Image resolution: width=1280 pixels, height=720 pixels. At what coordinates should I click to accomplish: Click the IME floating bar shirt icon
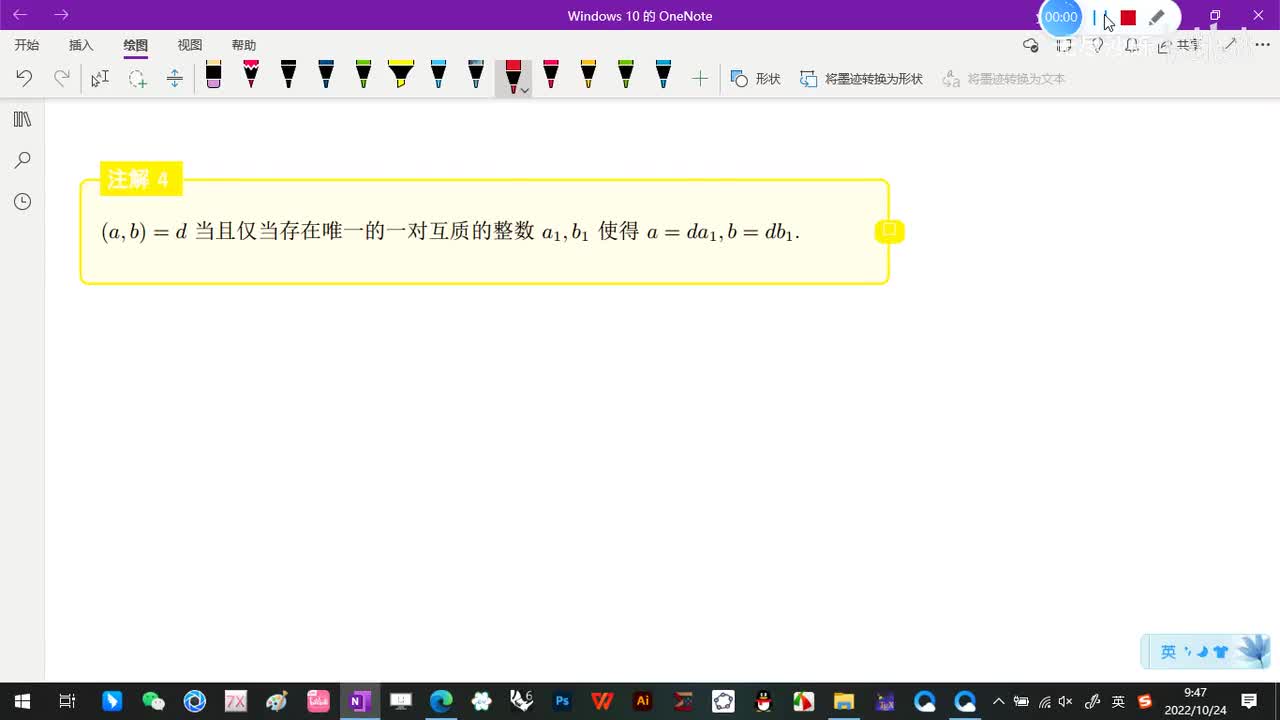[1221, 652]
